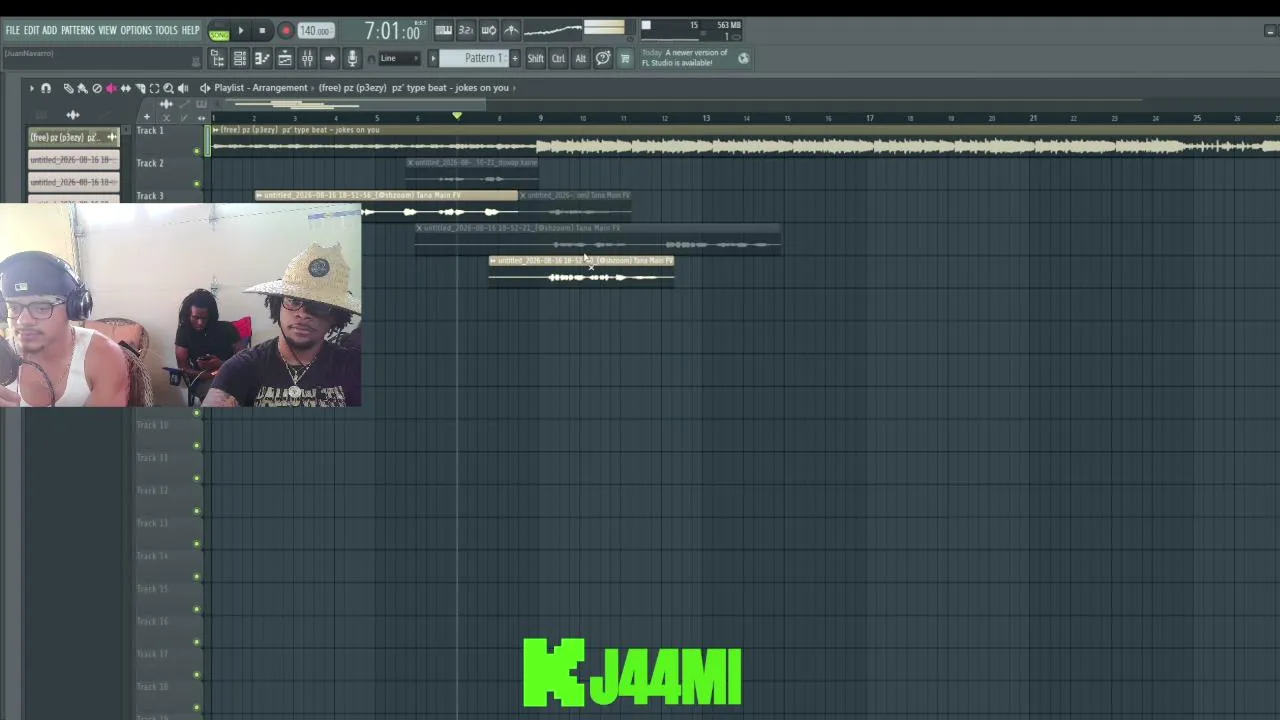Toggle the metronome button
The height and width of the screenshot is (720, 1280).
tap(511, 30)
